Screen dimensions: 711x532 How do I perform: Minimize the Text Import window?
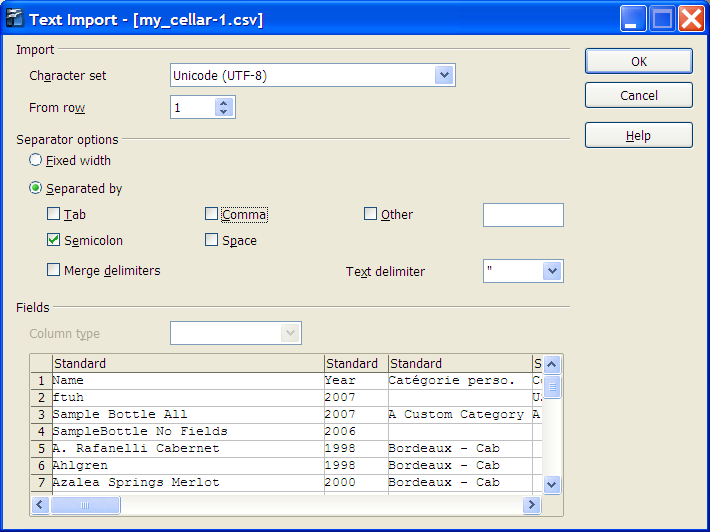pyautogui.click(x=633, y=19)
